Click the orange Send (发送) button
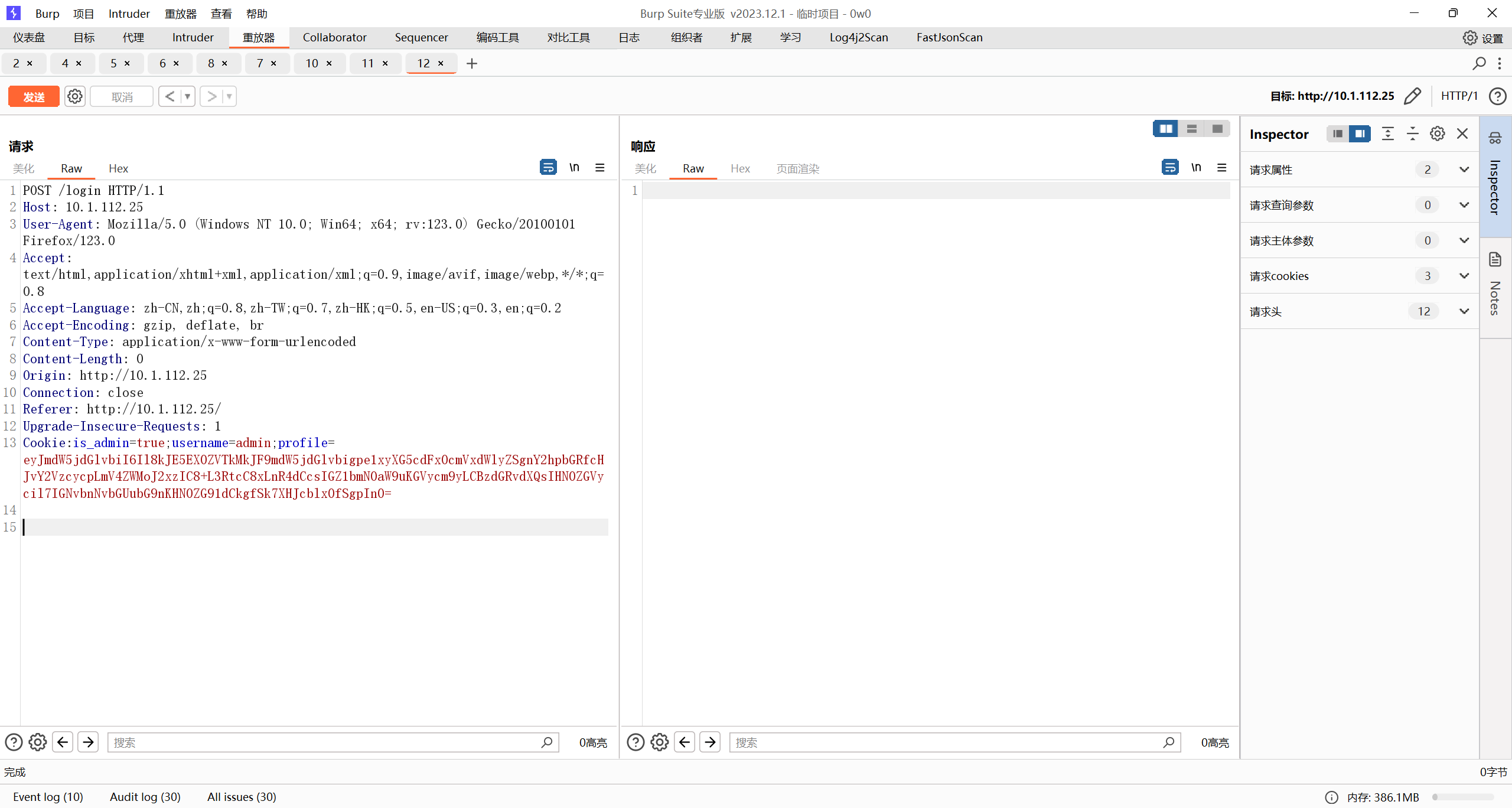This screenshot has height=808, width=1512. [x=34, y=96]
